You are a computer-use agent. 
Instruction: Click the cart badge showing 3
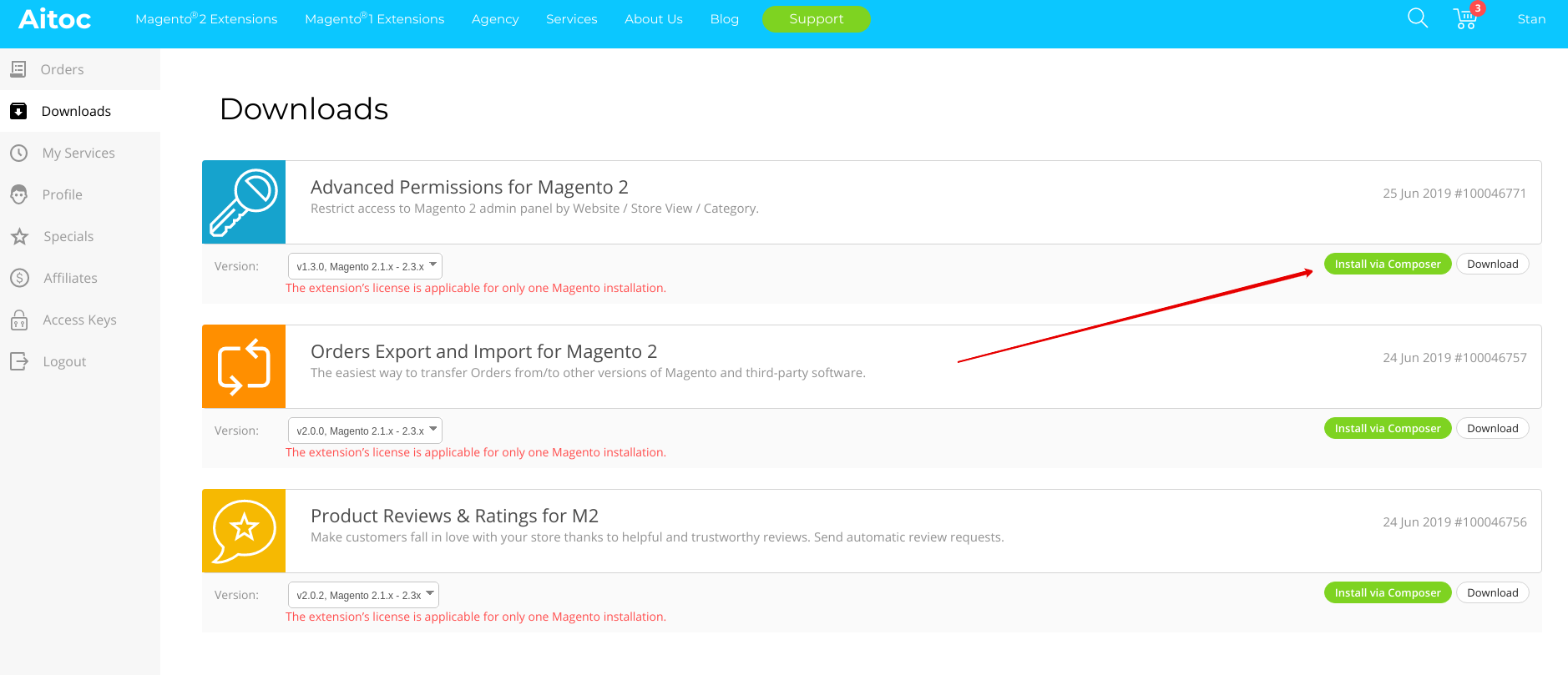(1478, 8)
